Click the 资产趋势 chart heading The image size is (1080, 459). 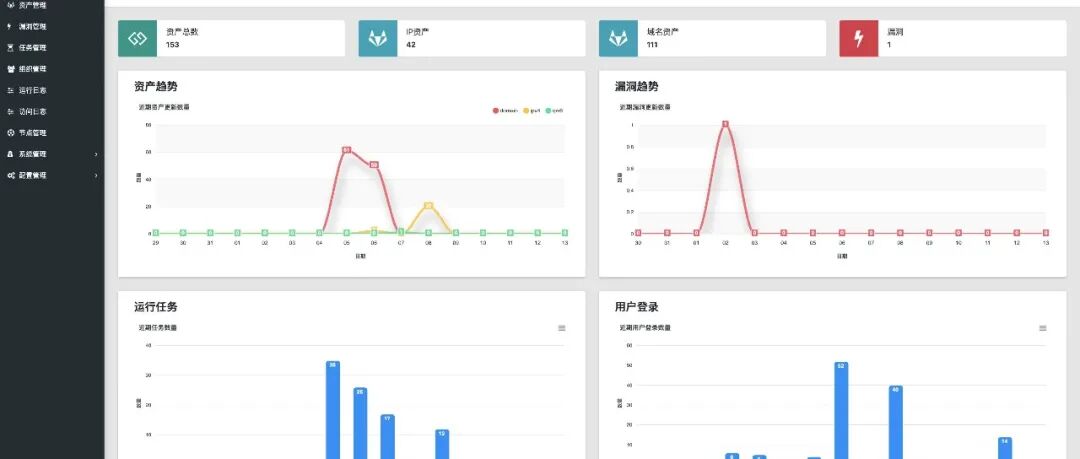pos(156,86)
